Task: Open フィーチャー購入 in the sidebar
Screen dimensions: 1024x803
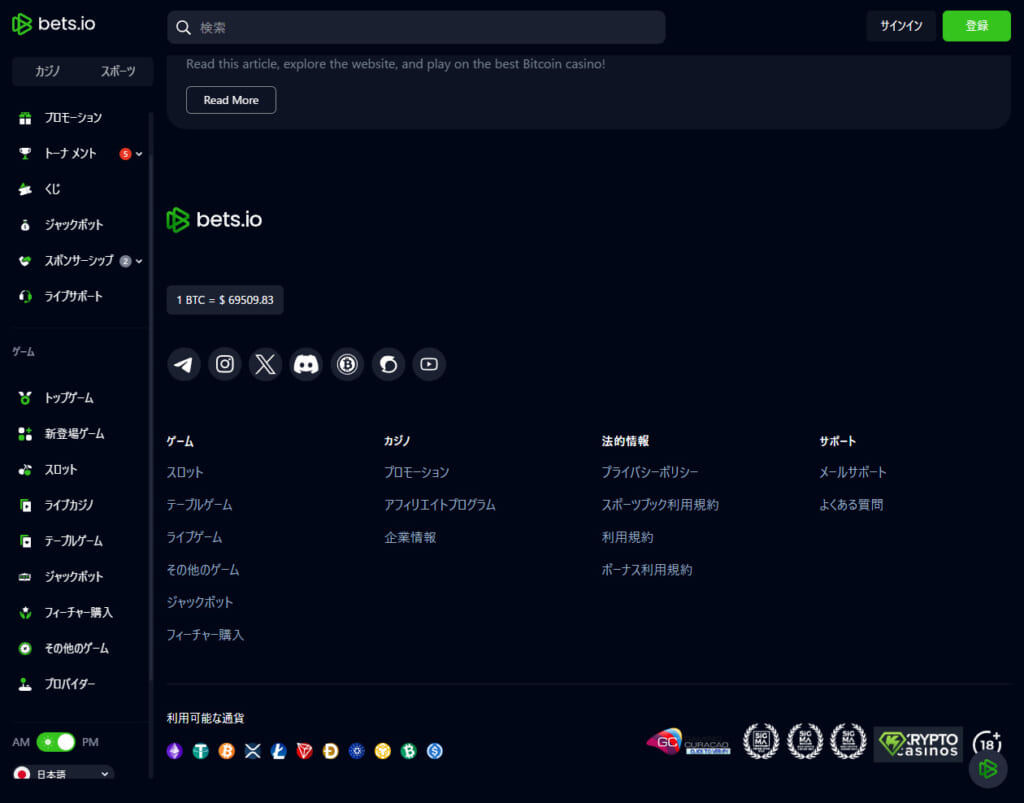Action: (78, 612)
